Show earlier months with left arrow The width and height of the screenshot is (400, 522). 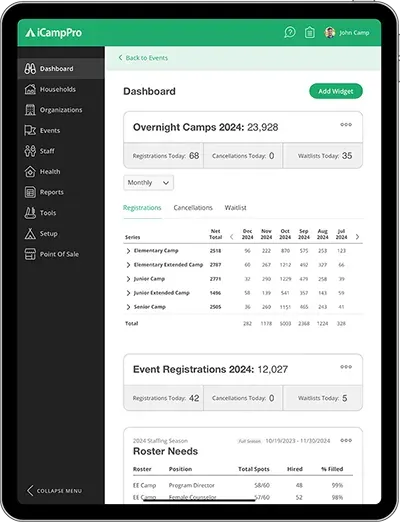click(x=232, y=237)
